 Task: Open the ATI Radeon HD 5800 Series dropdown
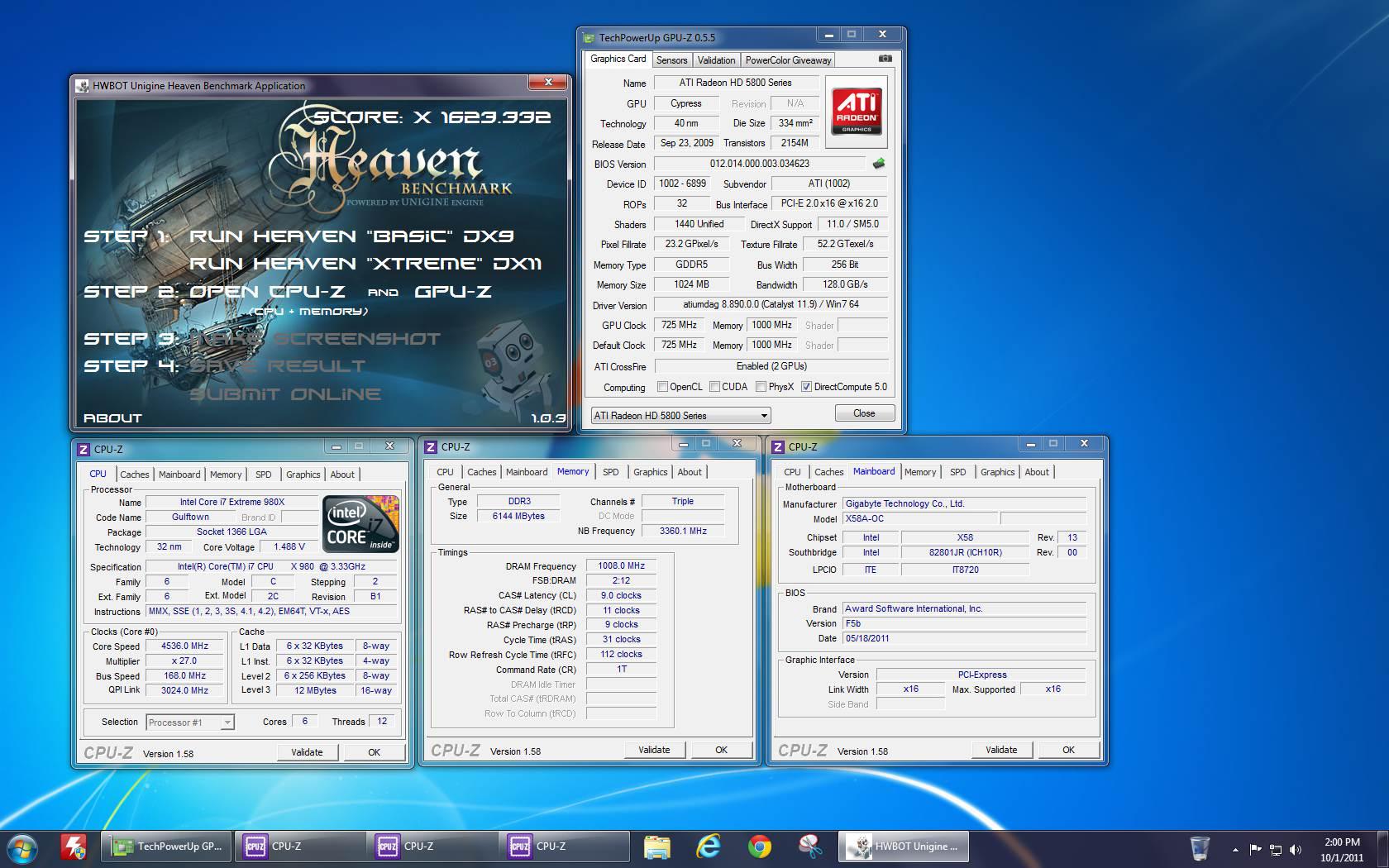point(680,415)
